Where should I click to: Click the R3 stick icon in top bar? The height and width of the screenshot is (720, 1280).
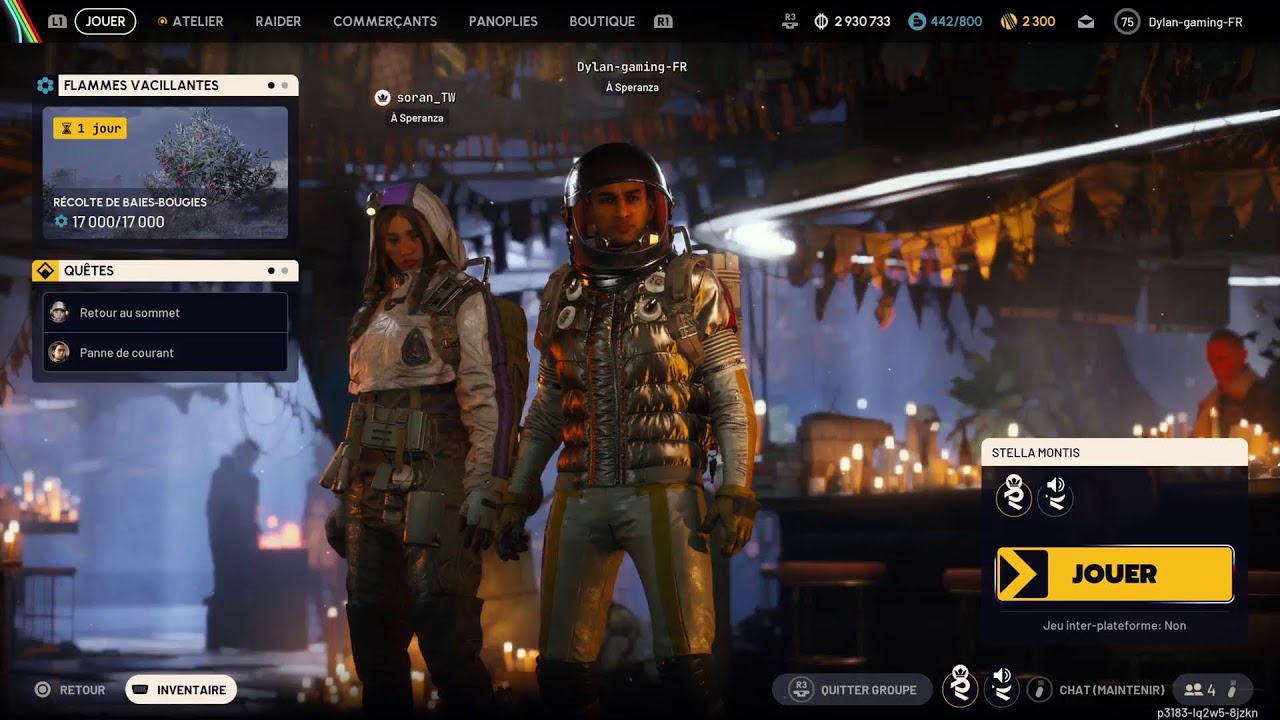(790, 21)
